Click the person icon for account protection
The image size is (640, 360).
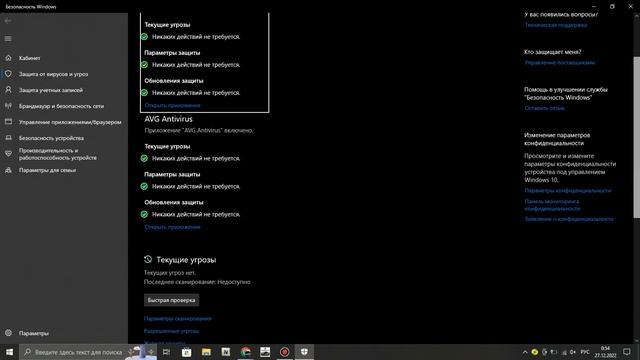coord(8,90)
